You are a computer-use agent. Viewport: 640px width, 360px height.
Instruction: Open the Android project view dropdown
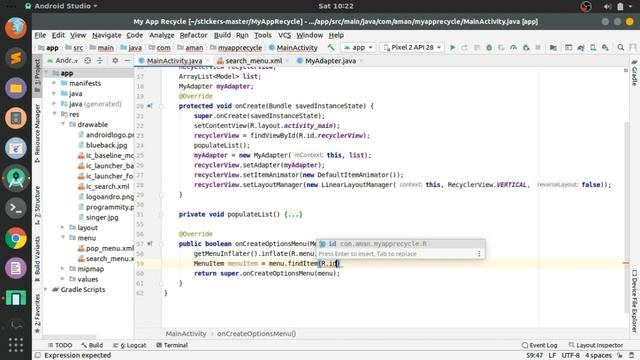pos(62,60)
